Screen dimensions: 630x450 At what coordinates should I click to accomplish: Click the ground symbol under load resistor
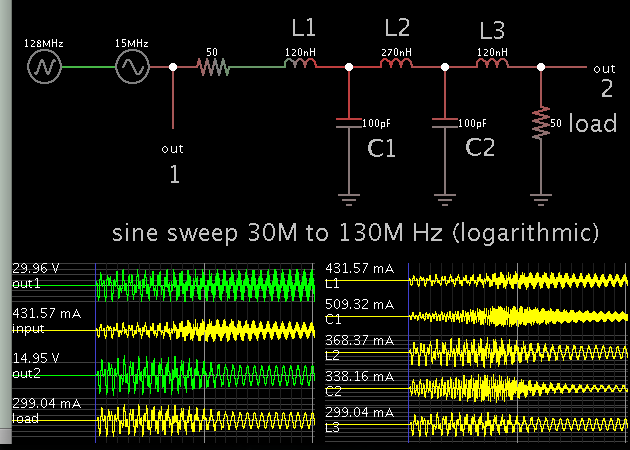[541, 200]
